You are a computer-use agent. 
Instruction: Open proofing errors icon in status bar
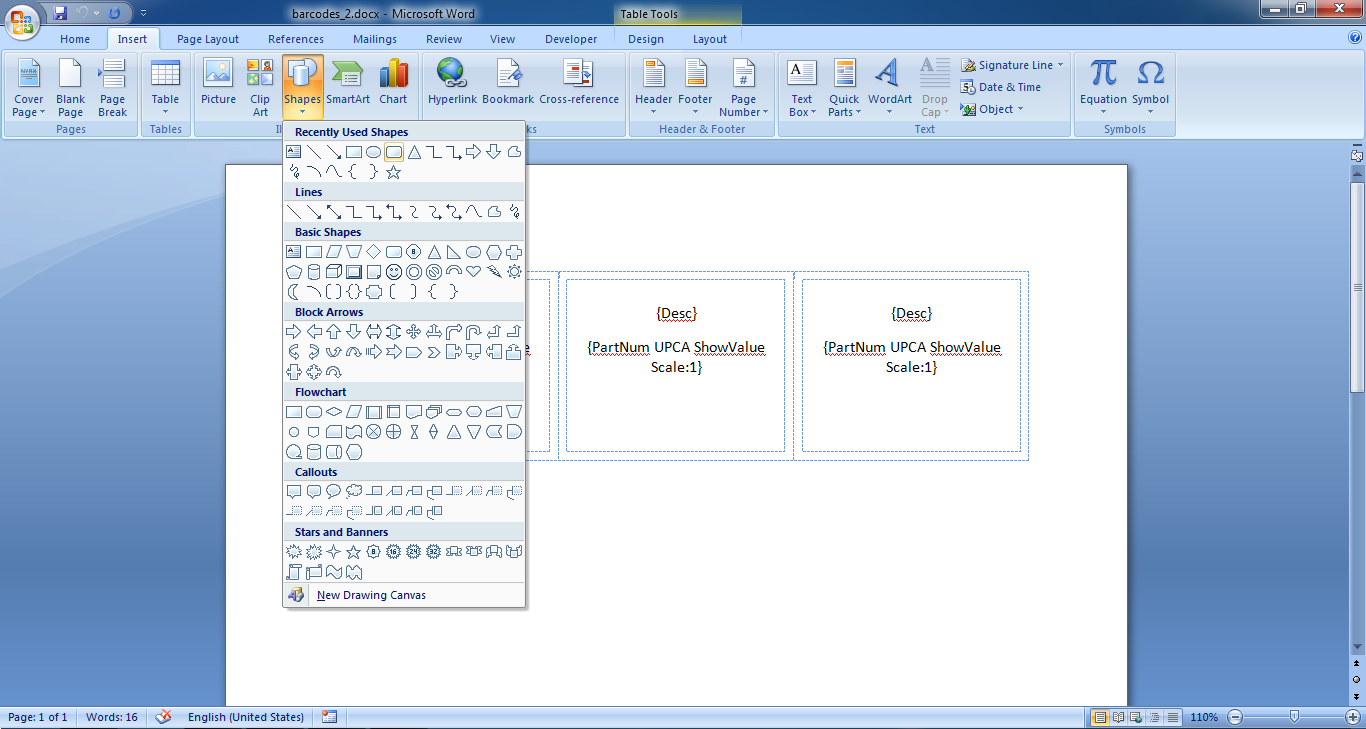click(x=164, y=717)
